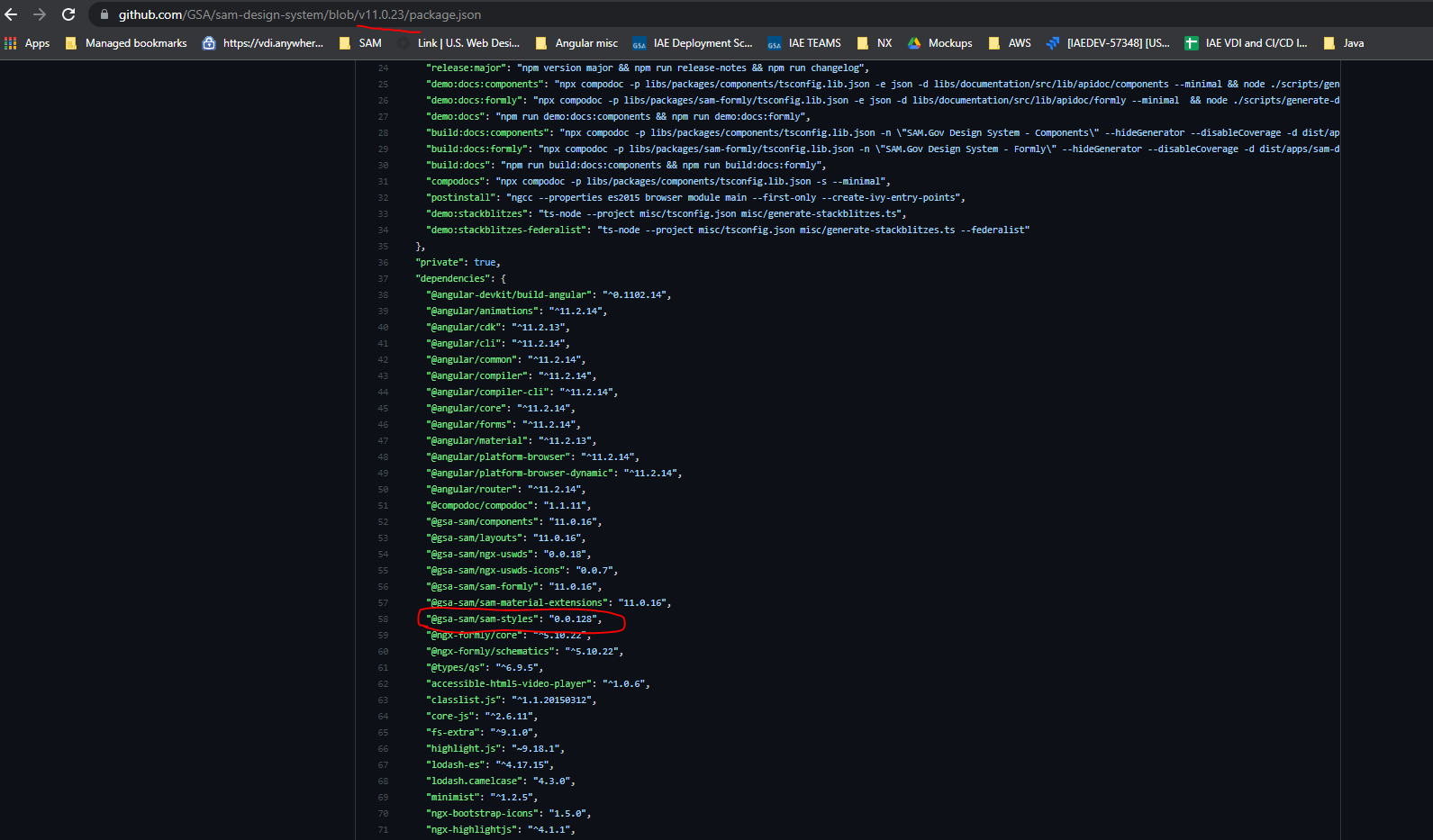Open the Managed bookmarks folder
The width and height of the screenshot is (1433, 840).
126,43
